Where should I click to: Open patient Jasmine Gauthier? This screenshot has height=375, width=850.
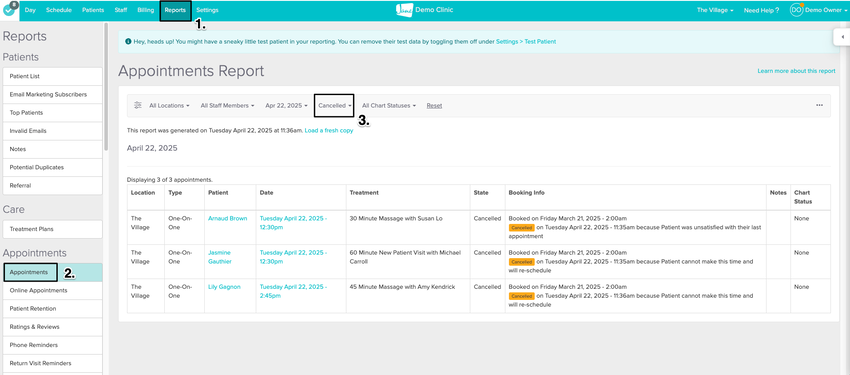(220, 257)
